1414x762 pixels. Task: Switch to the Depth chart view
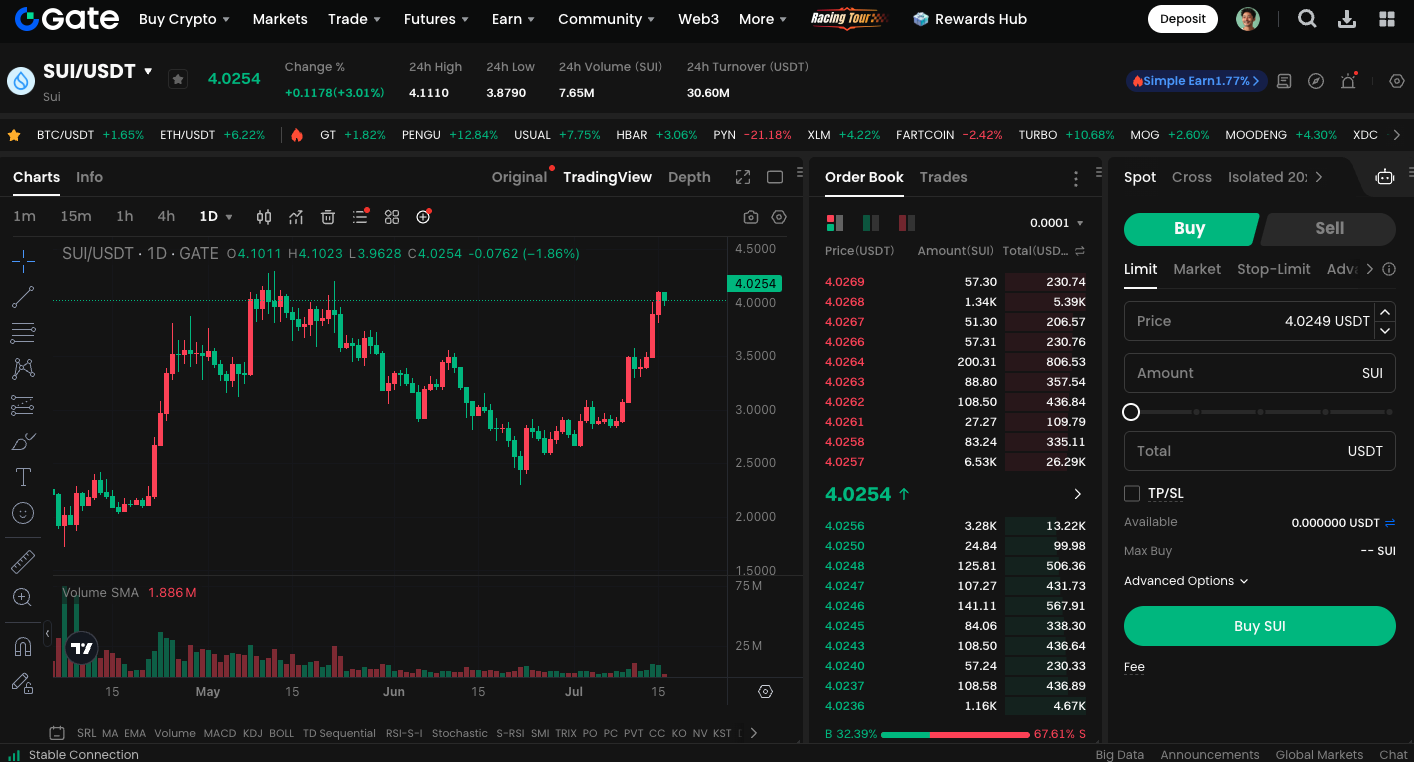(x=689, y=177)
